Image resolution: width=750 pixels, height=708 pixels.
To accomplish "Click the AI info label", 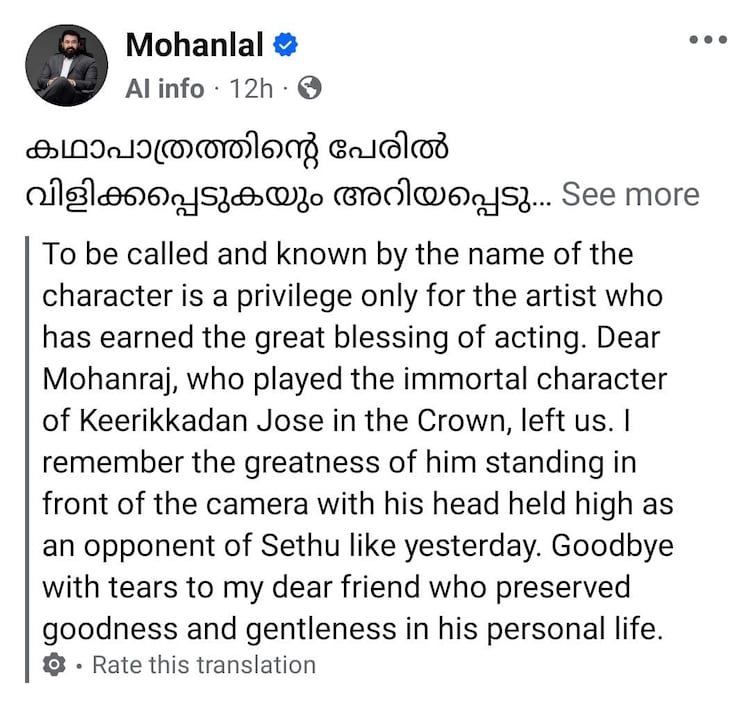I will click(165, 88).
